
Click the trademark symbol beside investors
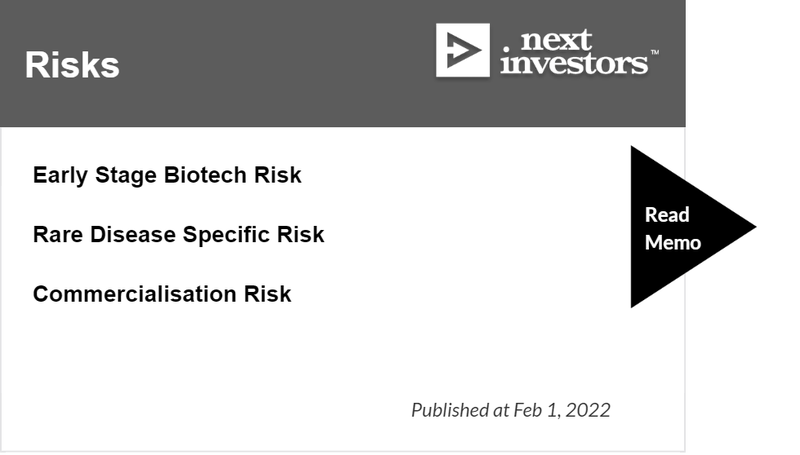(655, 52)
